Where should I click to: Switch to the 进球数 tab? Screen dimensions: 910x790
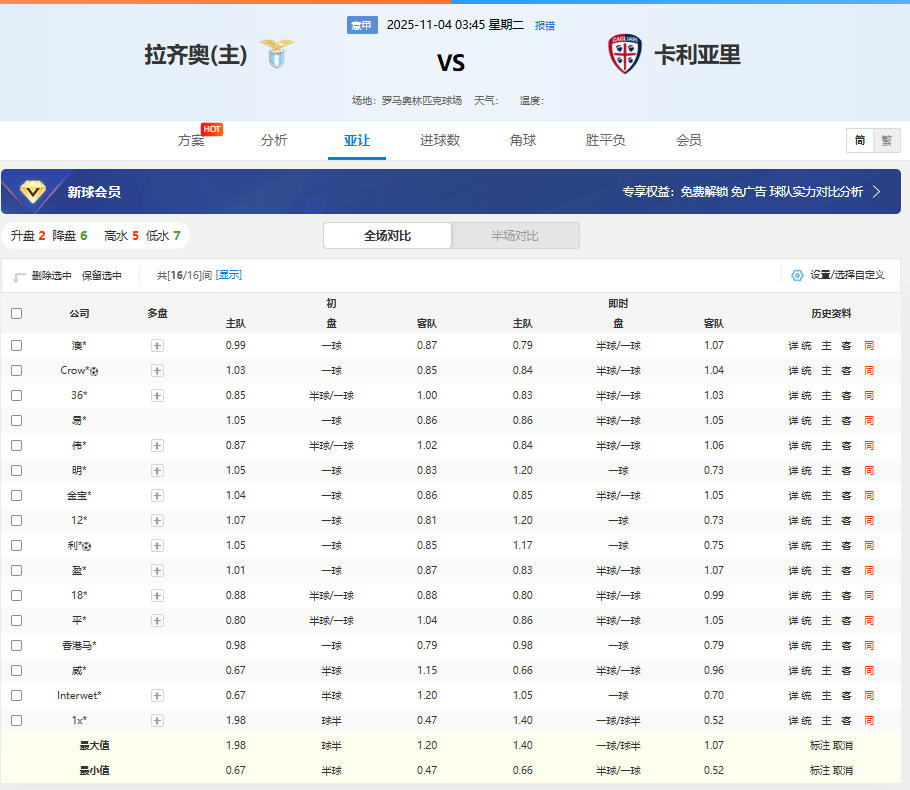(x=440, y=140)
